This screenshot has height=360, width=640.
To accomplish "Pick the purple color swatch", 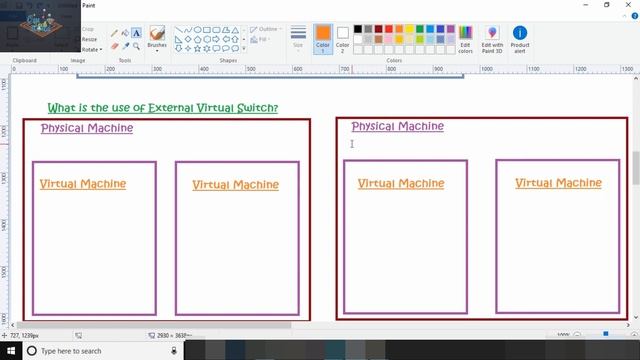I will click(451, 29).
